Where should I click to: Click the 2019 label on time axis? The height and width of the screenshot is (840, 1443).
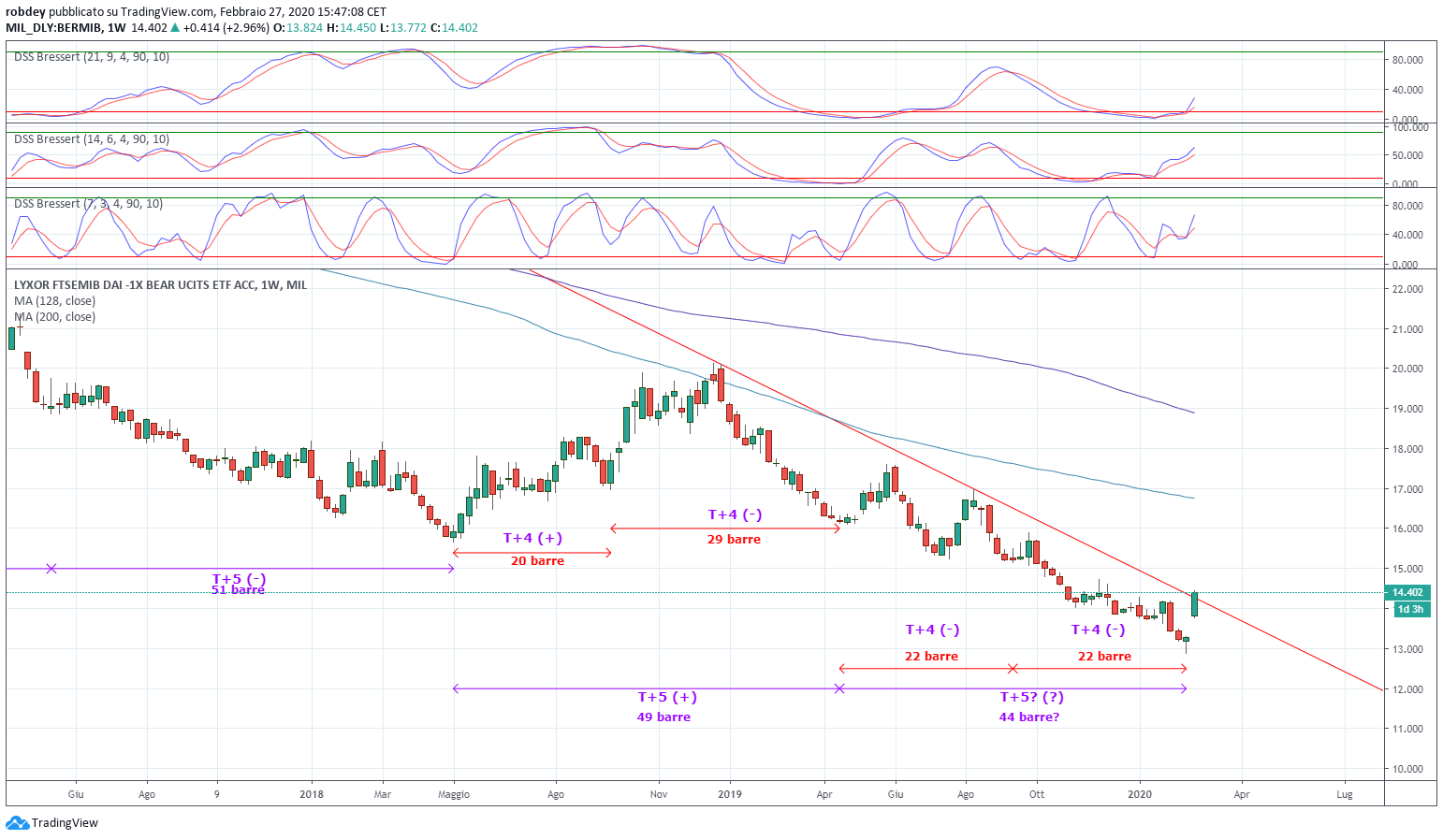(730, 794)
